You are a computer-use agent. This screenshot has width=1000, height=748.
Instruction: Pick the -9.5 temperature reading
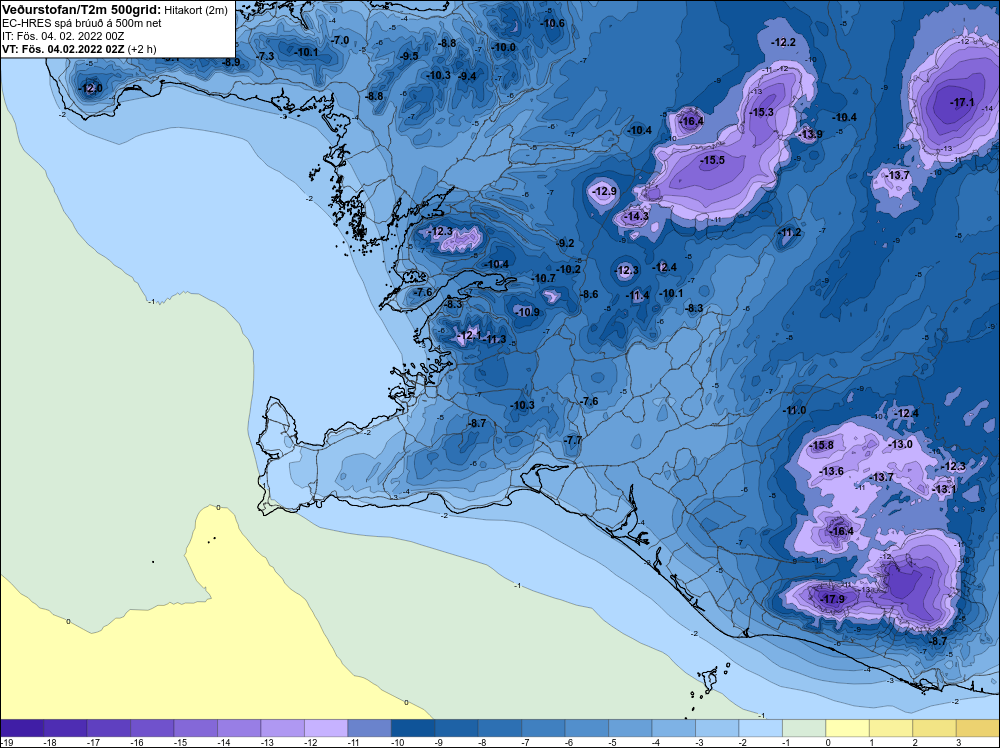click(409, 56)
